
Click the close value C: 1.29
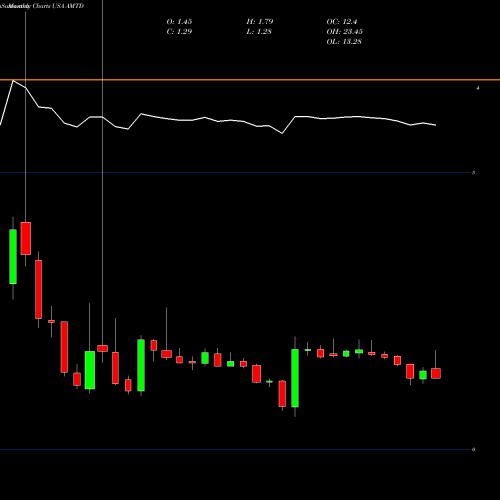click(179, 32)
